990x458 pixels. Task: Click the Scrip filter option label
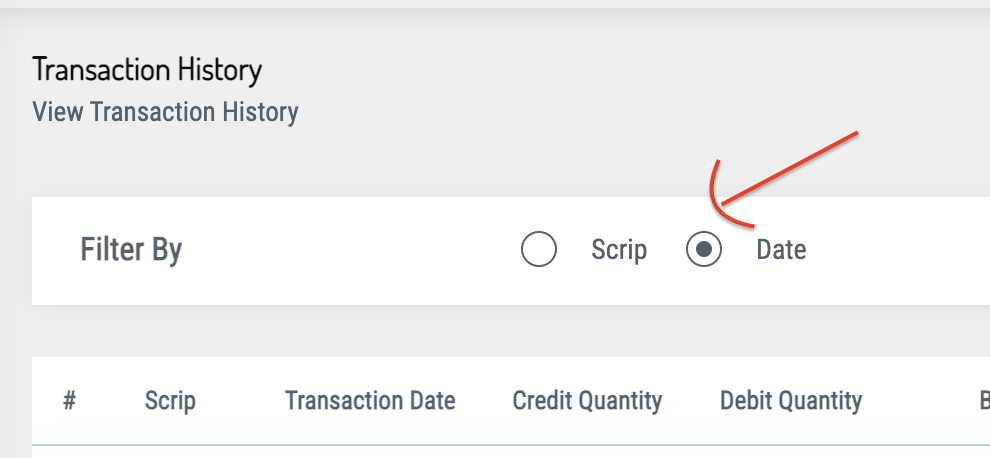(x=619, y=250)
